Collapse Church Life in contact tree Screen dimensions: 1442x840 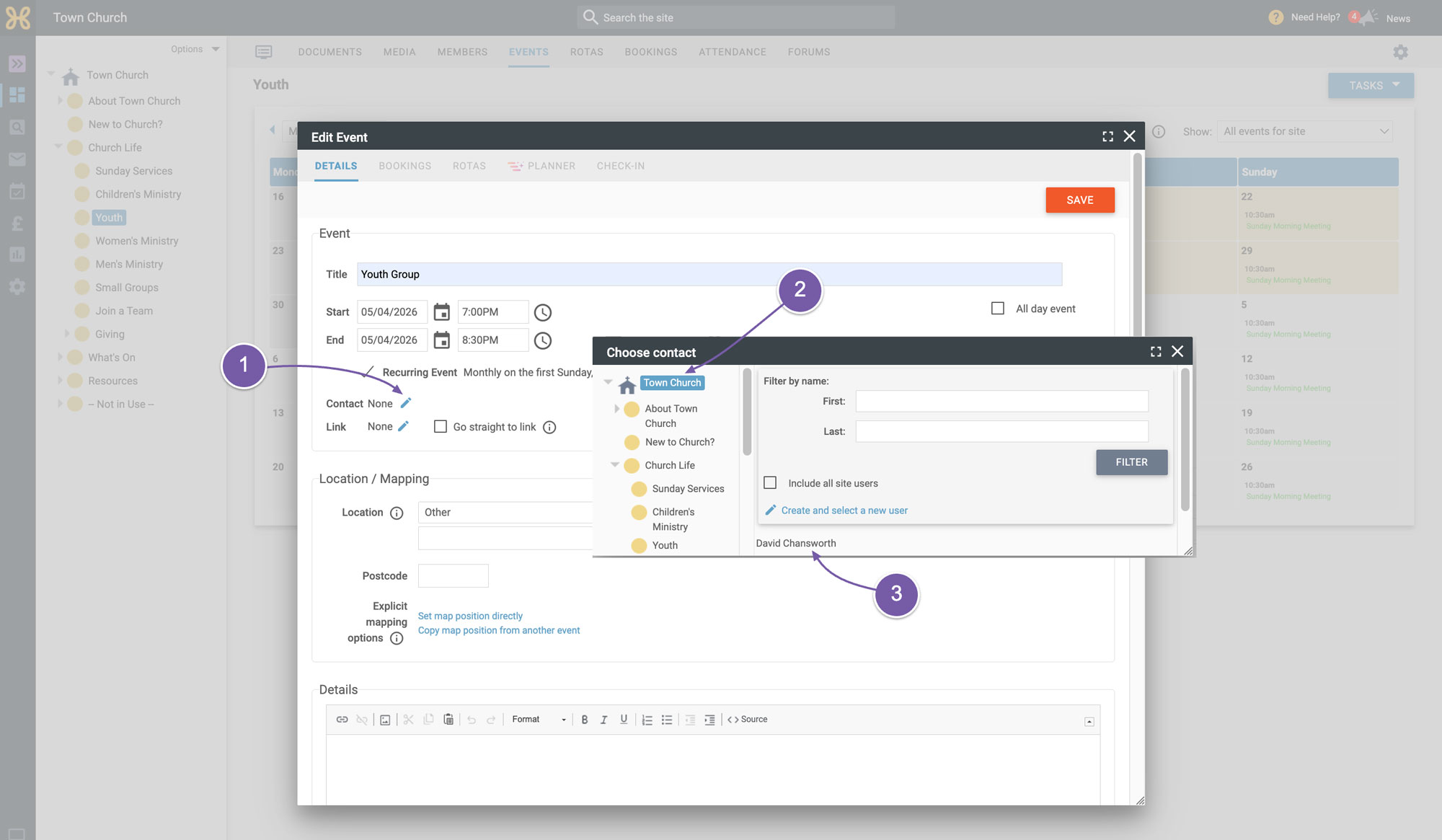pos(615,465)
